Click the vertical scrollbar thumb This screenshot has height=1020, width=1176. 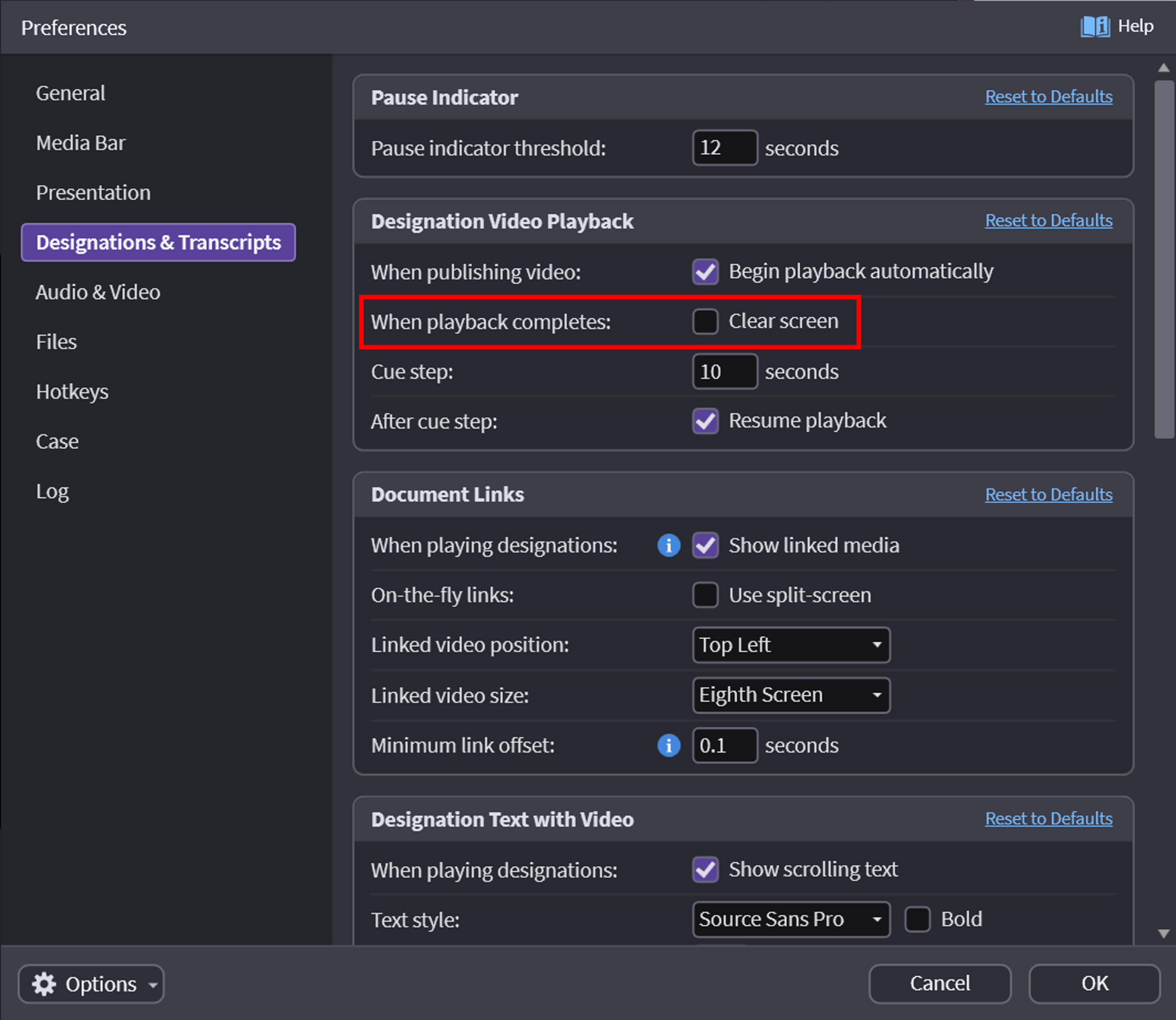click(x=1164, y=259)
